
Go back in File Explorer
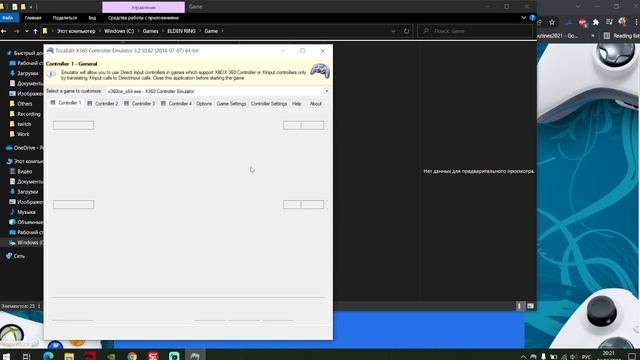[4, 31]
